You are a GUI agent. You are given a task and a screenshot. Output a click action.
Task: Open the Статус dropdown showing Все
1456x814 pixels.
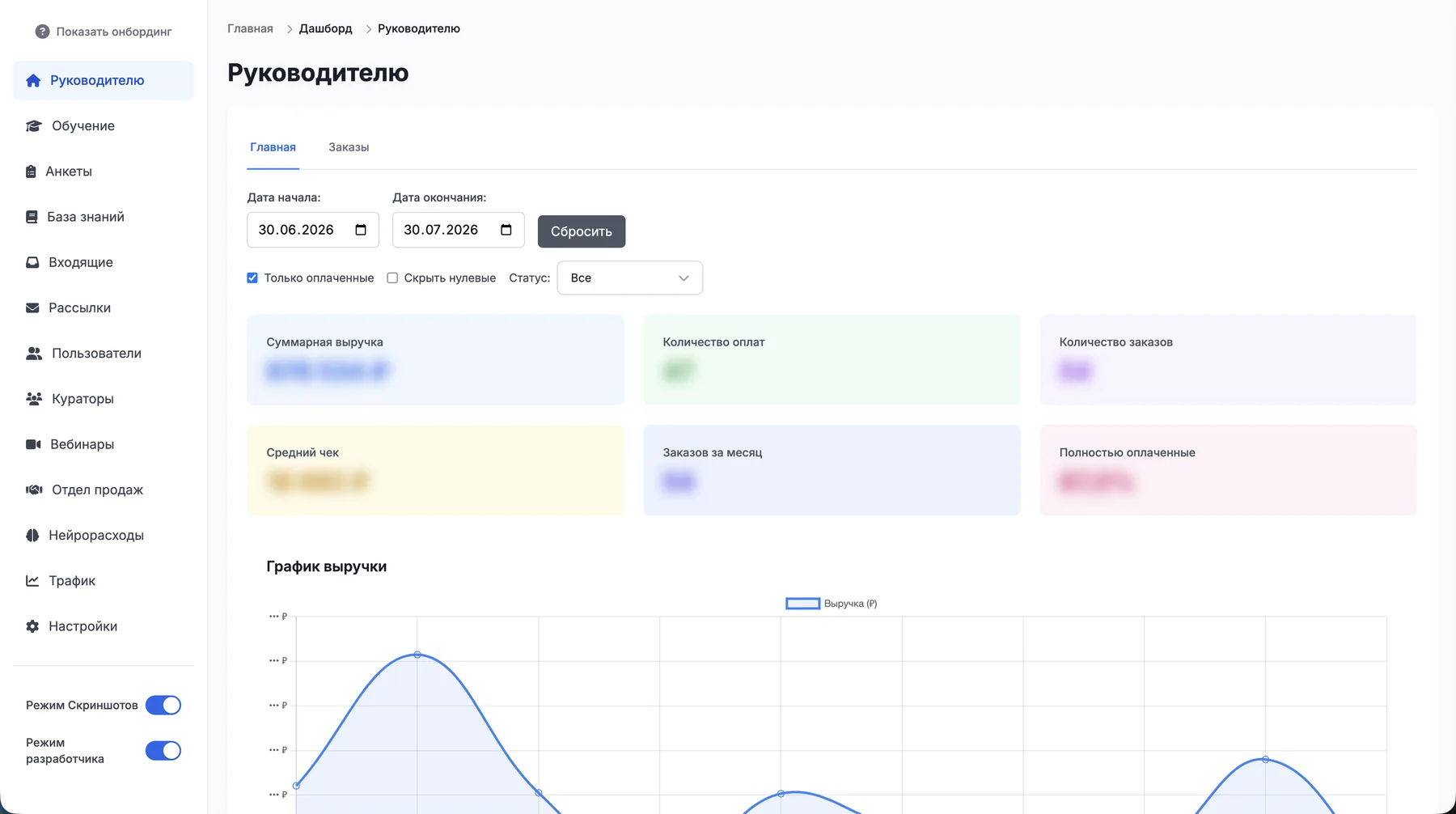click(630, 278)
